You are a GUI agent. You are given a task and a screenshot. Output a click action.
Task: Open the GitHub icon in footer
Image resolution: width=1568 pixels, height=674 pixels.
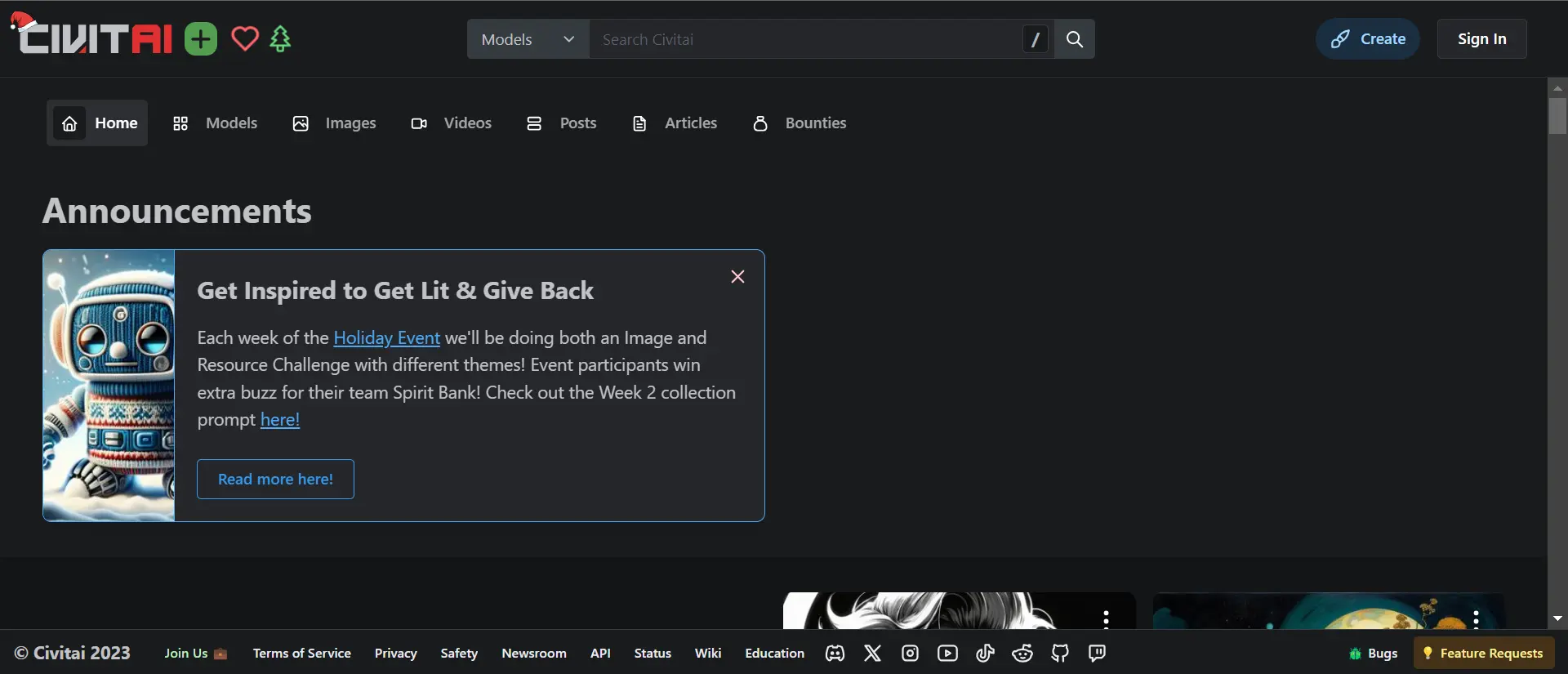1060,653
